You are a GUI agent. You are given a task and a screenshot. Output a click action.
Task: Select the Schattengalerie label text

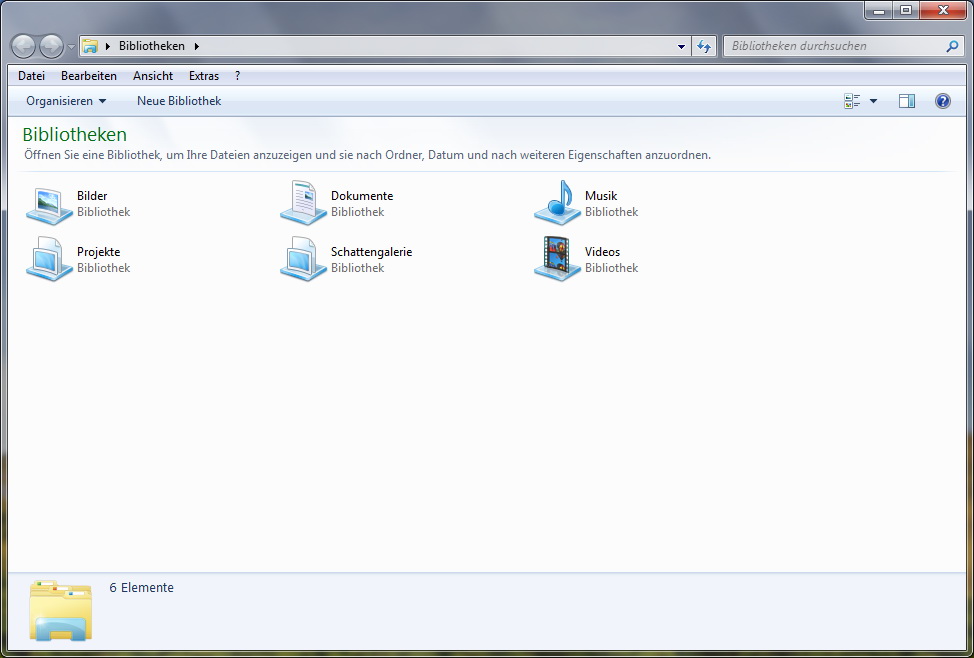click(371, 252)
